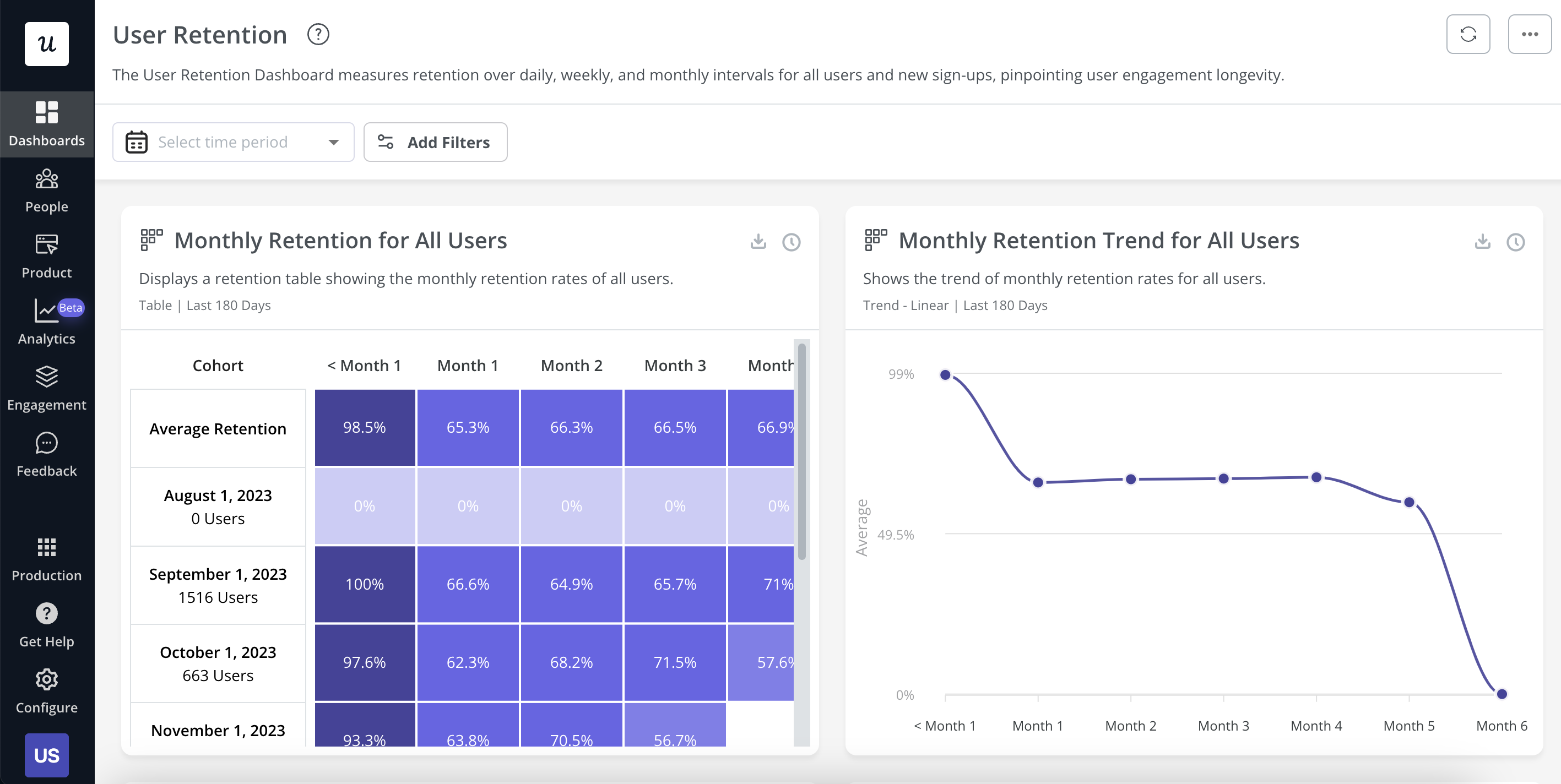View refresh history of the retention trend chart

coord(1515,242)
